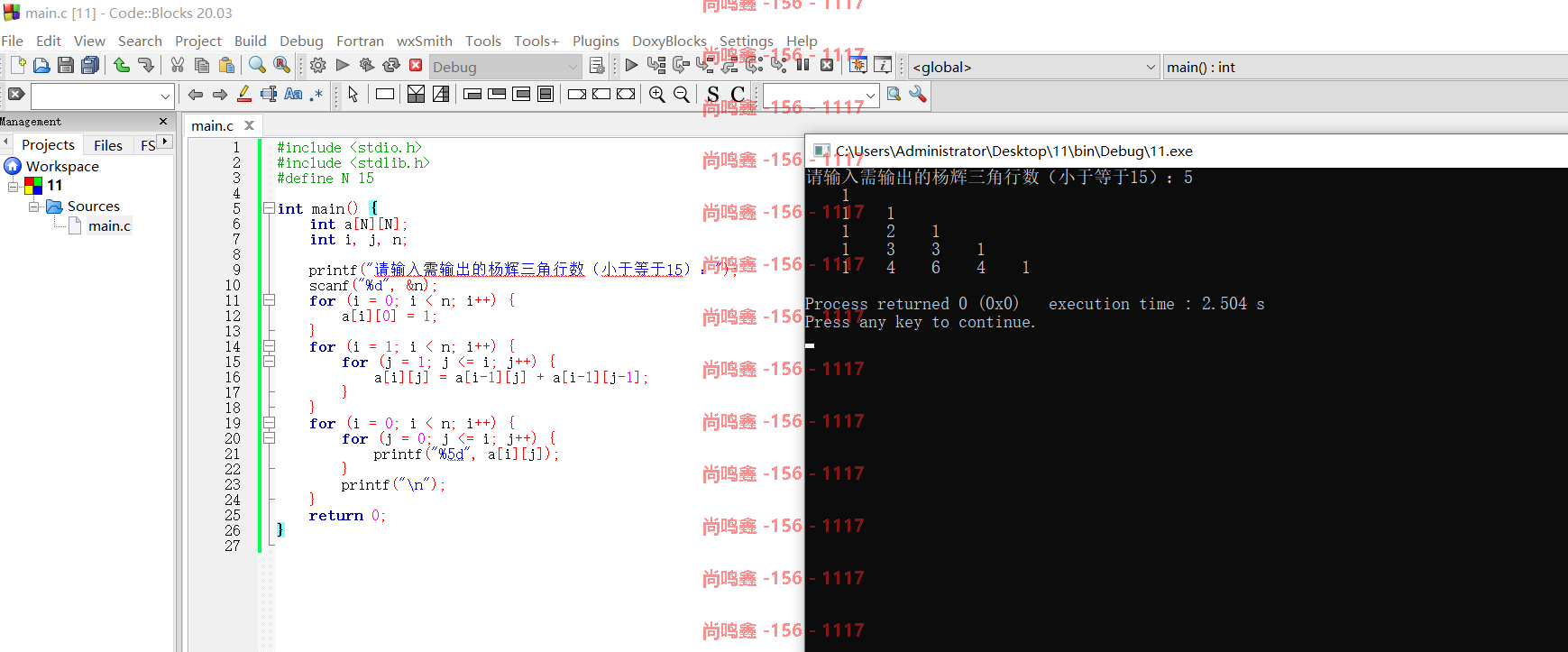Open the Plugins menu

click(x=596, y=41)
